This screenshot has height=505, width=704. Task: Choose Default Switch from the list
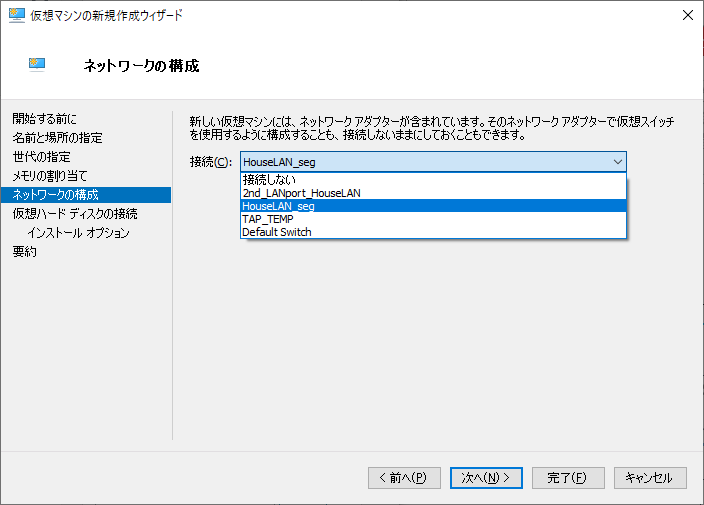(277, 232)
